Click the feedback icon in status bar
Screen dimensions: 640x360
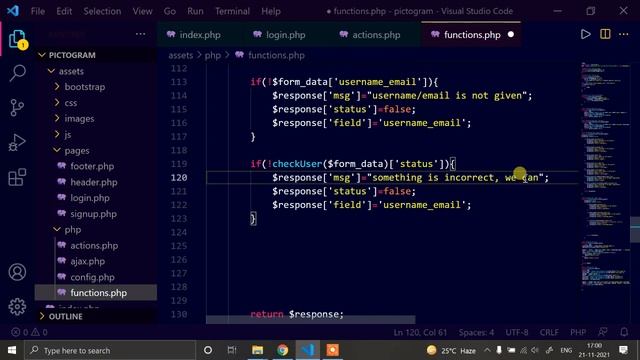tap(603, 332)
